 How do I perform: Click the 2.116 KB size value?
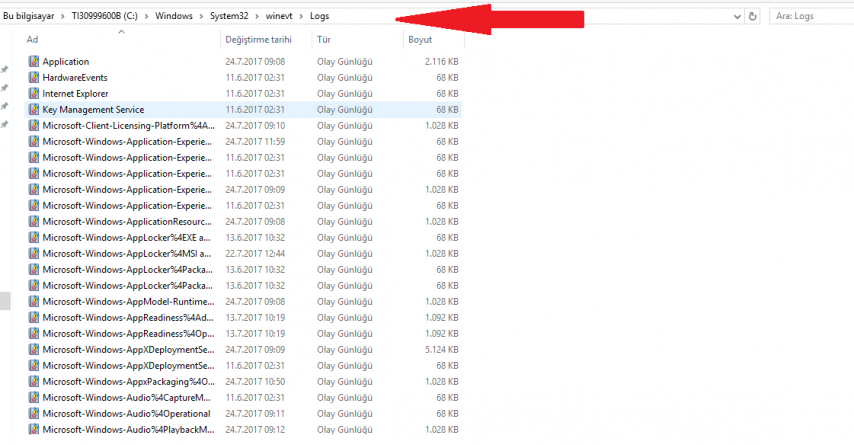442,62
